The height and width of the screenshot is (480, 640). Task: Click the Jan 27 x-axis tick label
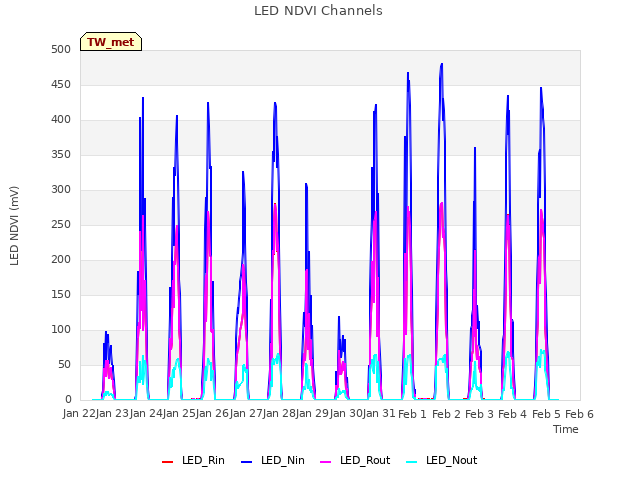coord(246,413)
